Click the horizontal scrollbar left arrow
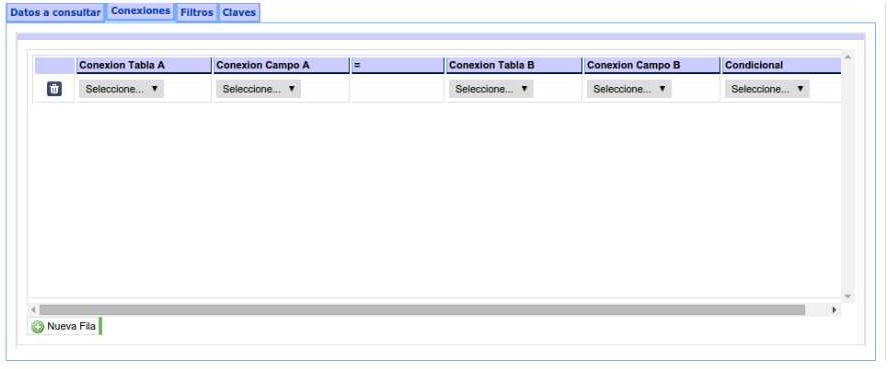 click(x=33, y=310)
